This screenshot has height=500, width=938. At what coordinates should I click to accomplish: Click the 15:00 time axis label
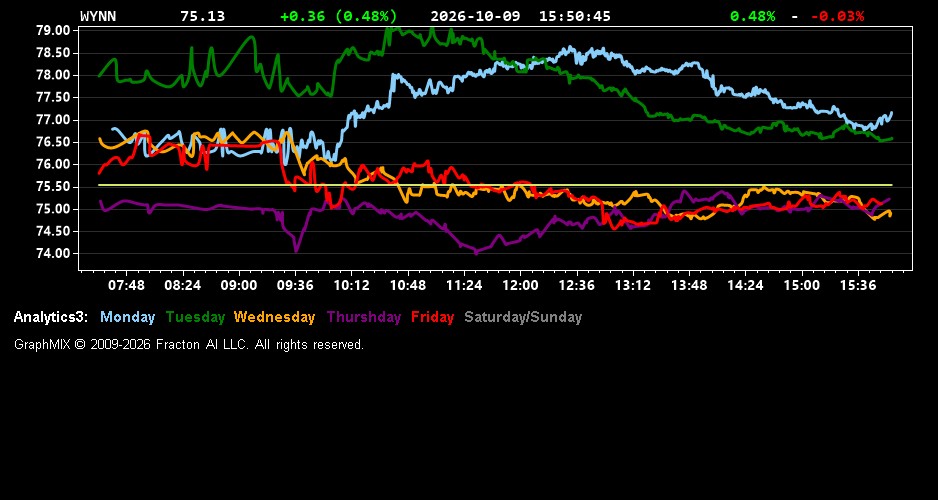pyautogui.click(x=802, y=285)
